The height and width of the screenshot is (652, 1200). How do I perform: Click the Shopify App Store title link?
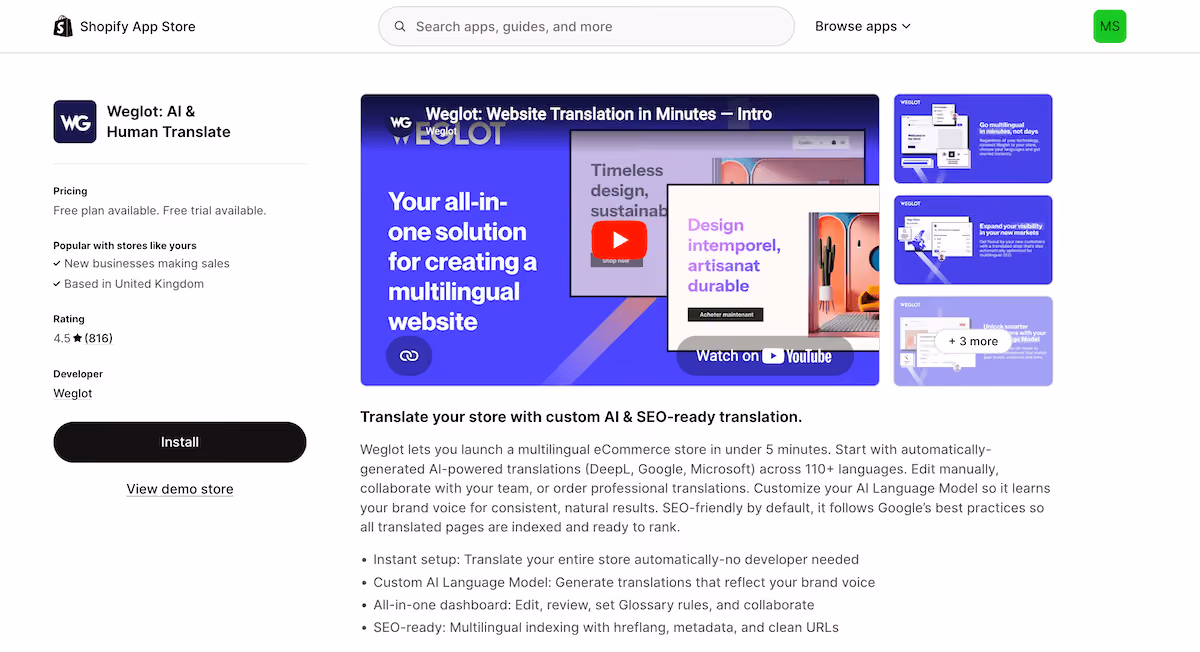[138, 27]
